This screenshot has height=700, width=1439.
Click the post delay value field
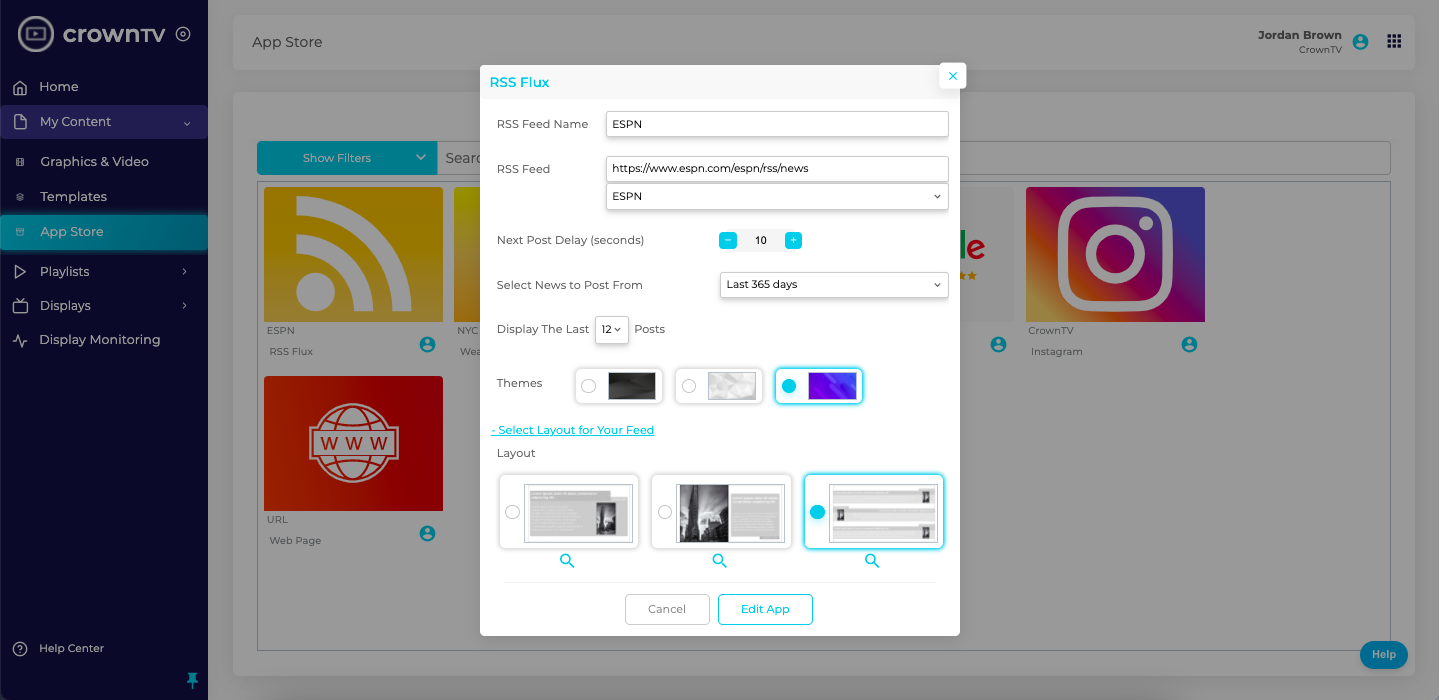click(761, 240)
